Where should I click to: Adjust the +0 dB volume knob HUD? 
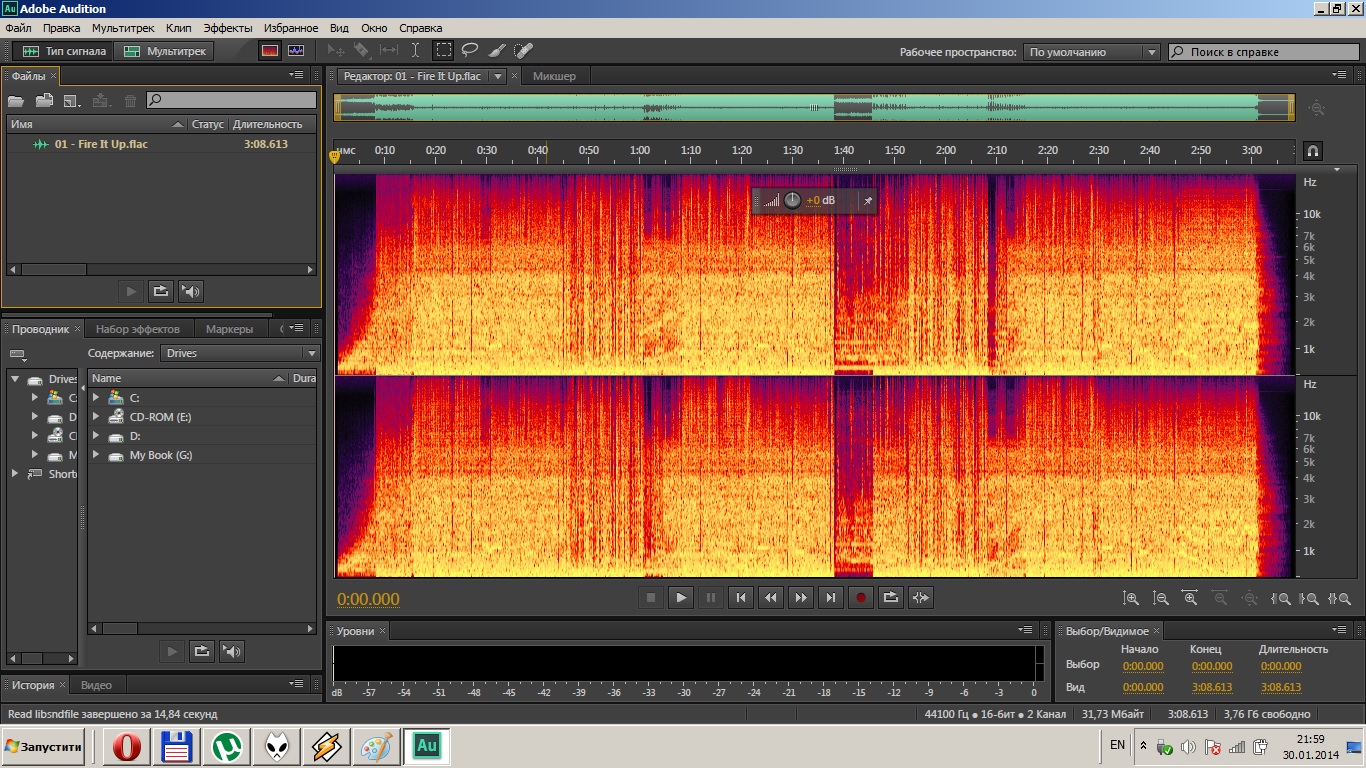[792, 200]
